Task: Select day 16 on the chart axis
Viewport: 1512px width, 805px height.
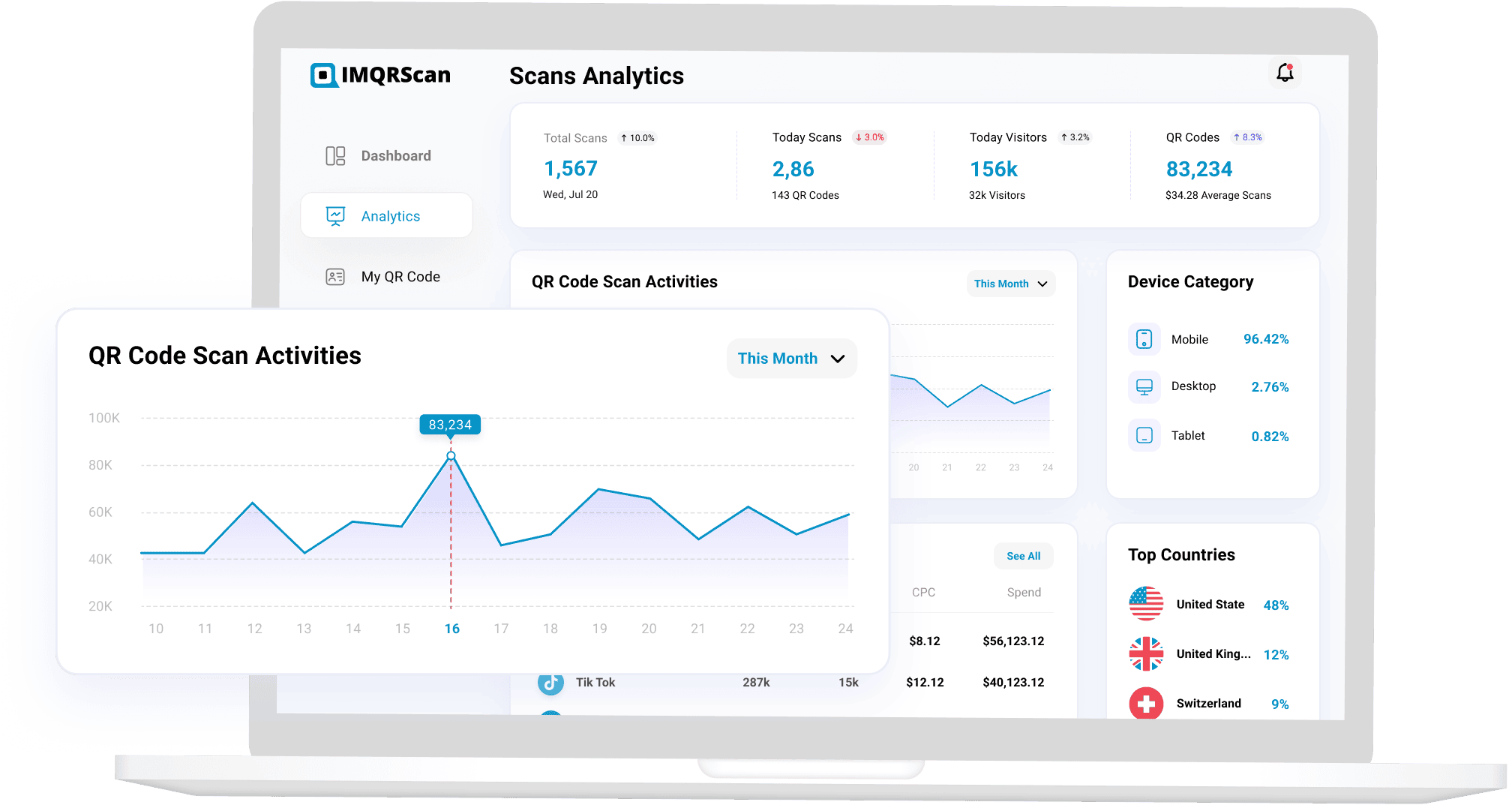Action: (451, 629)
